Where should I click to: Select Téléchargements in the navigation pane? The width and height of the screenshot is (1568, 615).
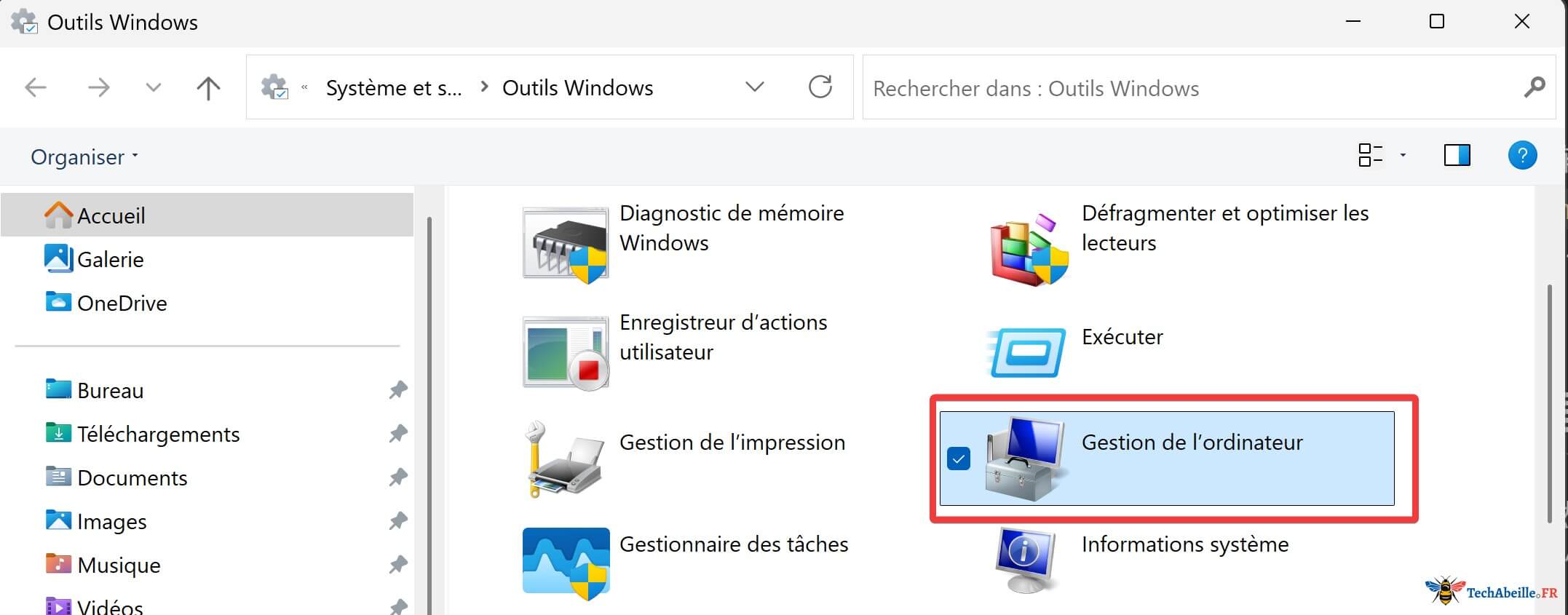(158, 434)
